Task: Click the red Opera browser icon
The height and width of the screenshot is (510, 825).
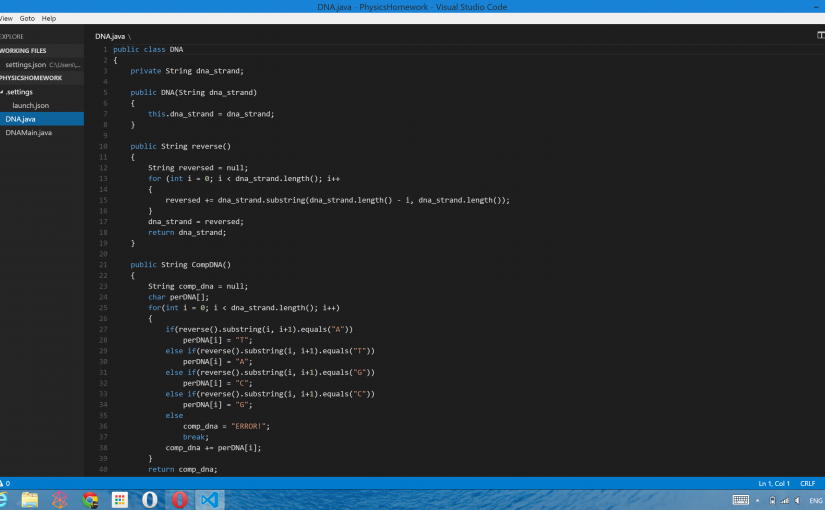Action: 180,499
